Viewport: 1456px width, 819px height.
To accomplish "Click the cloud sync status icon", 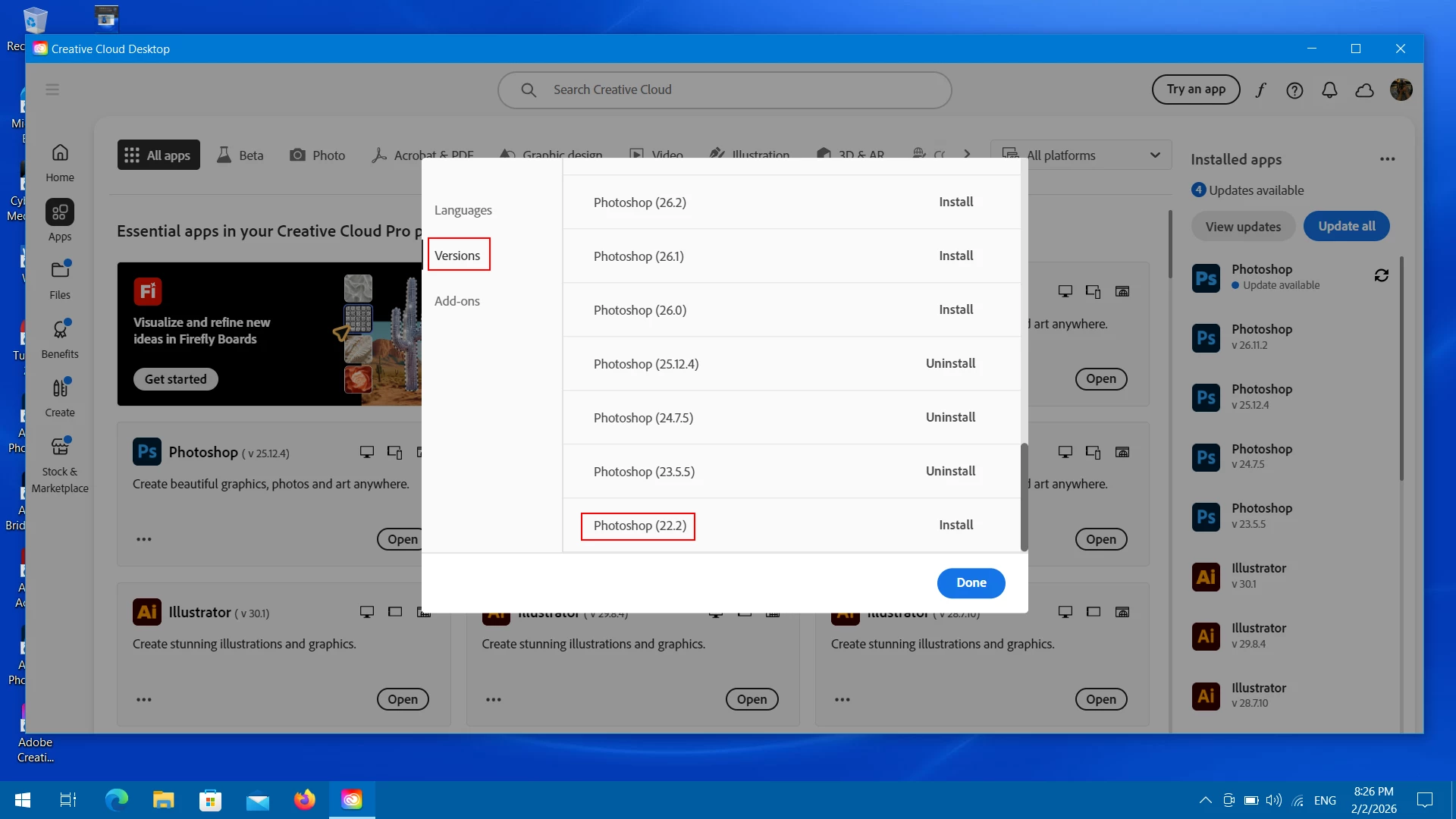I will point(1364,90).
